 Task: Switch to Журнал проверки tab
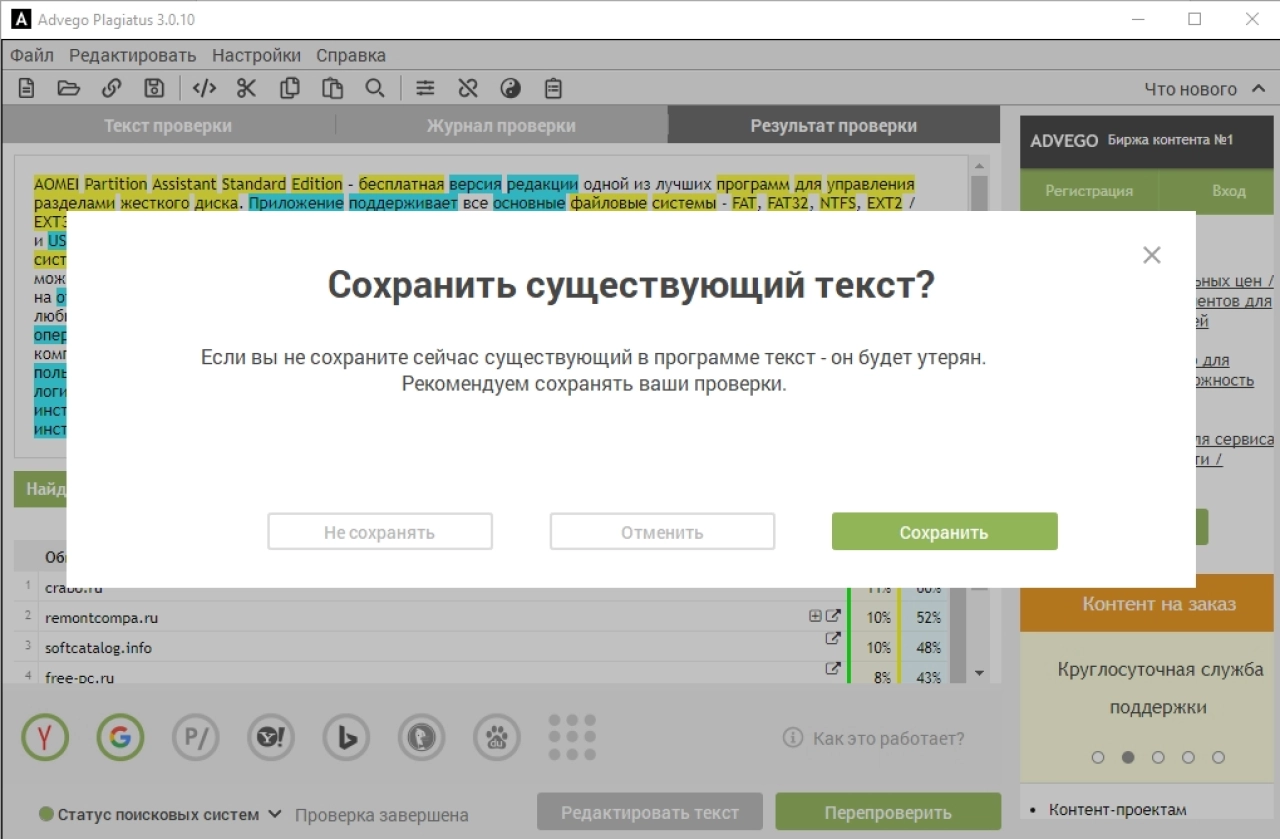click(501, 126)
